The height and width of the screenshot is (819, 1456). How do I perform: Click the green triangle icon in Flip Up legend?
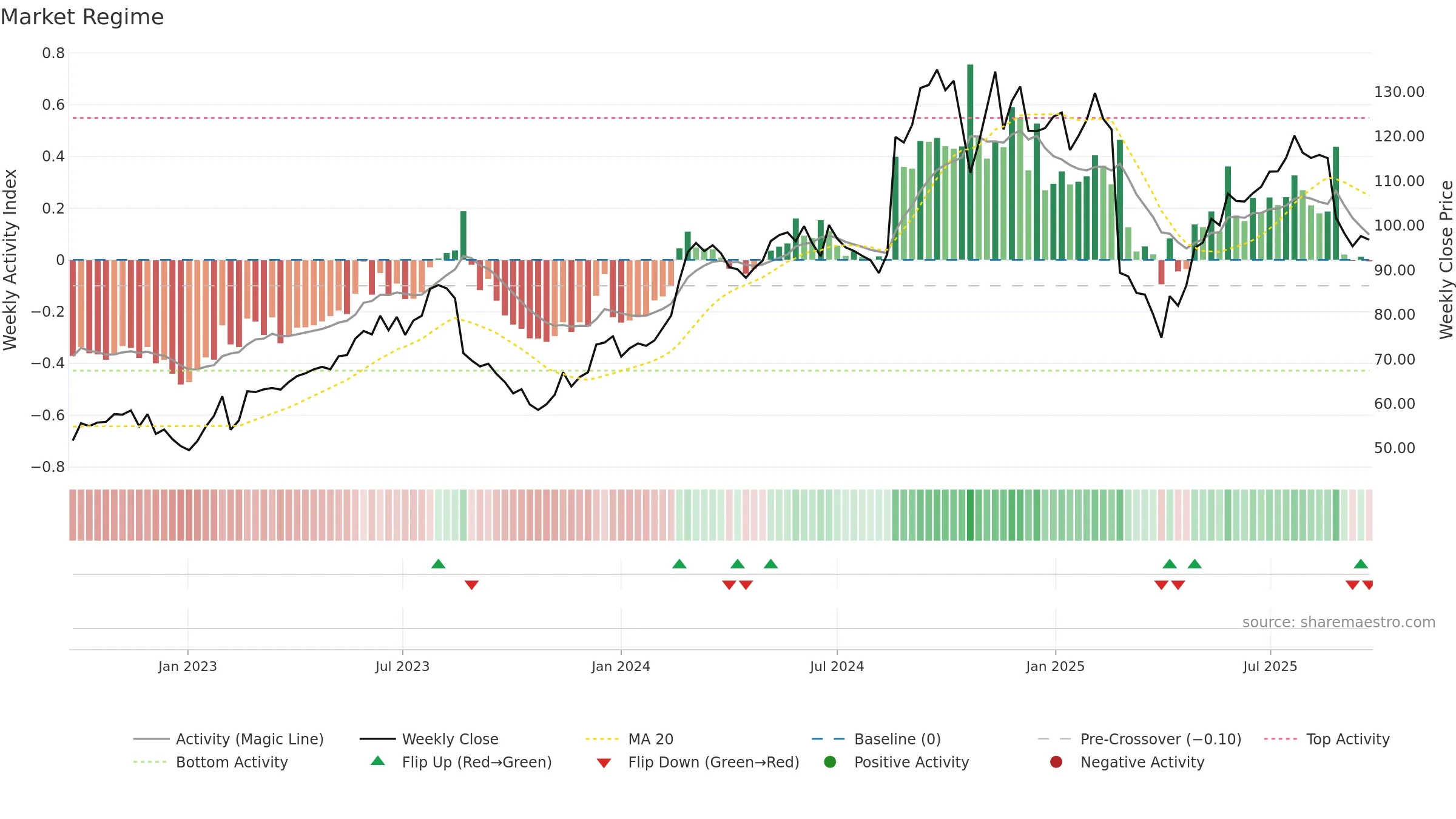coord(378,761)
